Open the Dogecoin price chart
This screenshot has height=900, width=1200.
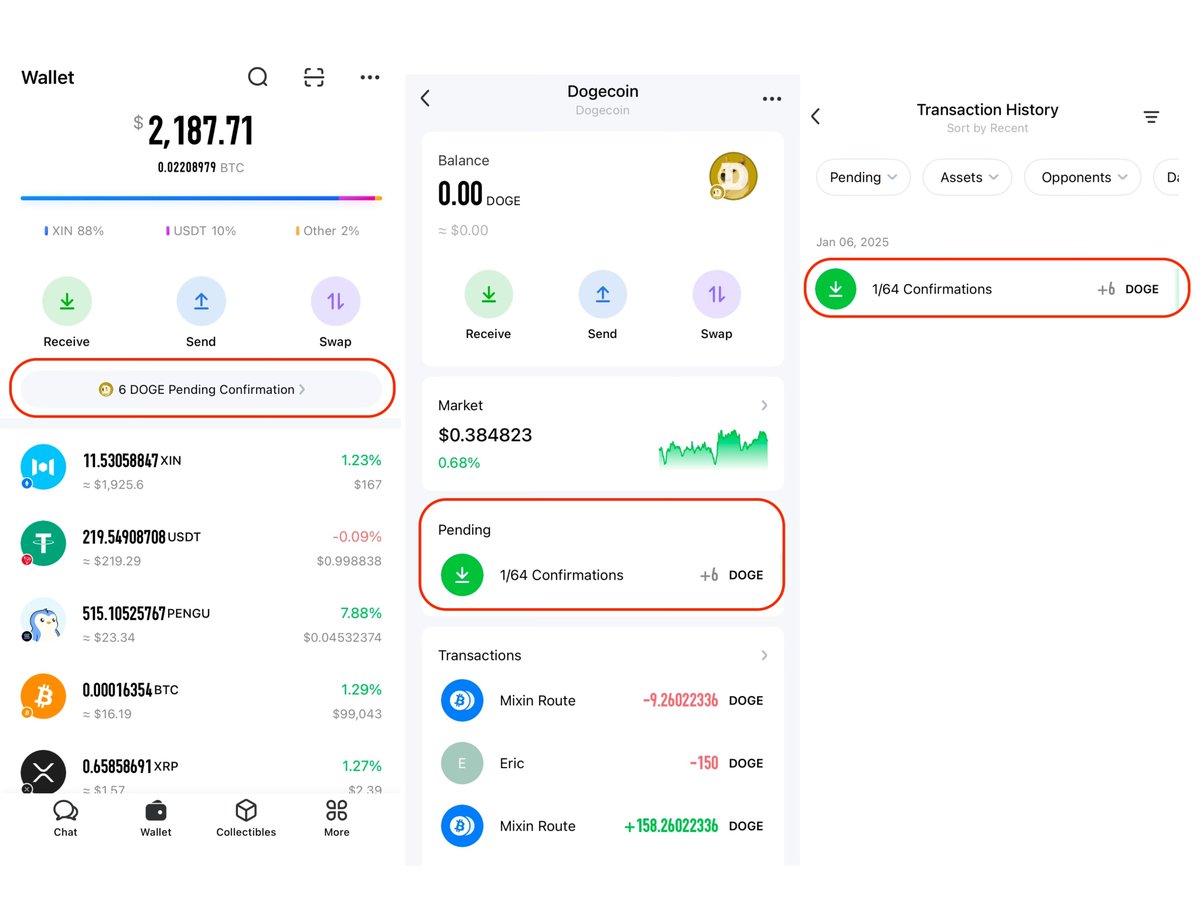(713, 449)
